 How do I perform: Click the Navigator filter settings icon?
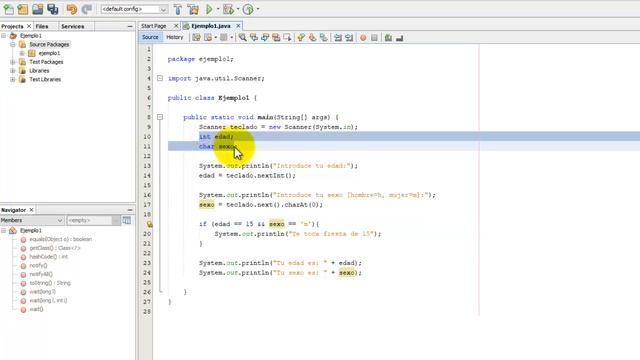point(127,220)
